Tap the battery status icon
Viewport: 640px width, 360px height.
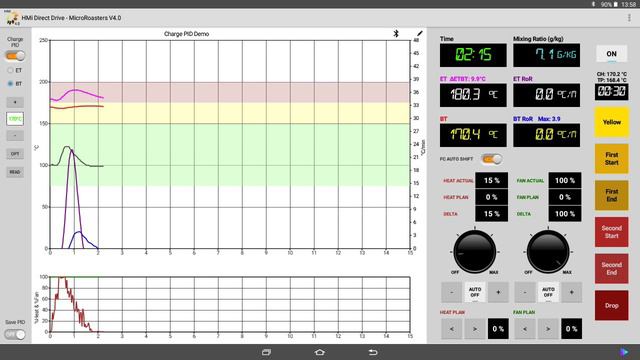[x=616, y=4]
